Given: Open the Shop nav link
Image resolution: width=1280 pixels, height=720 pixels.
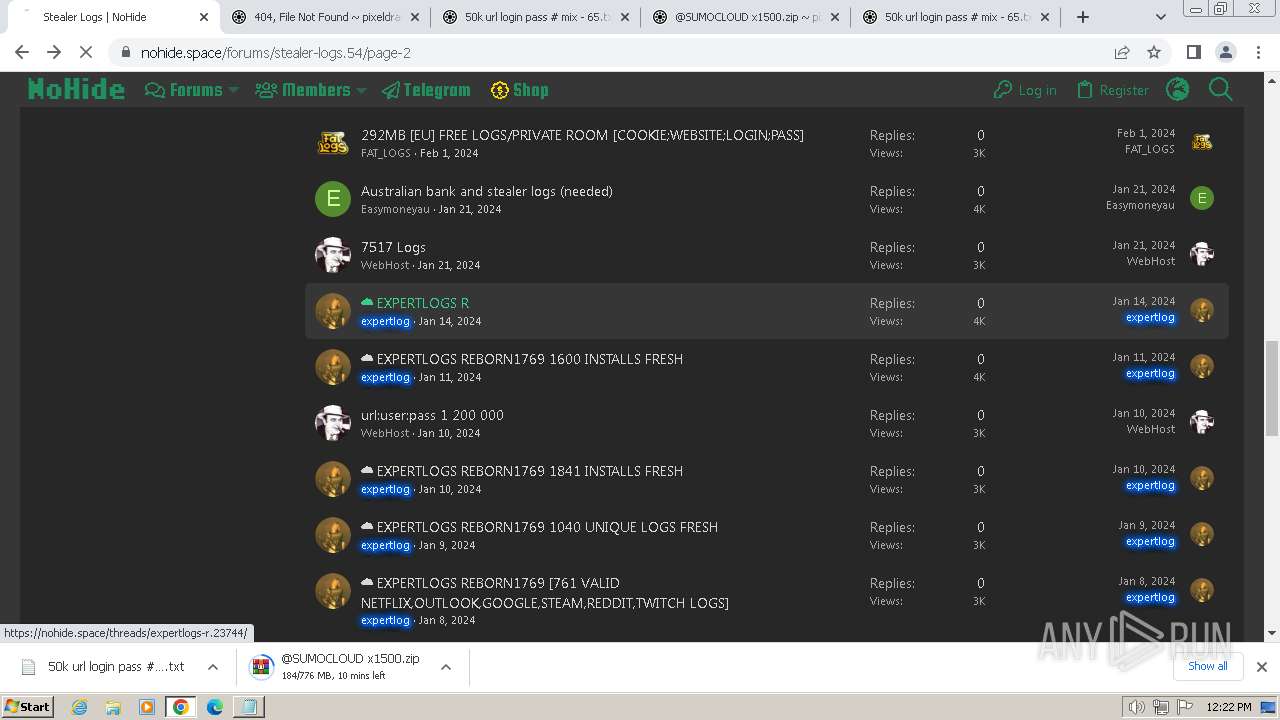Looking at the screenshot, I should (x=519, y=90).
